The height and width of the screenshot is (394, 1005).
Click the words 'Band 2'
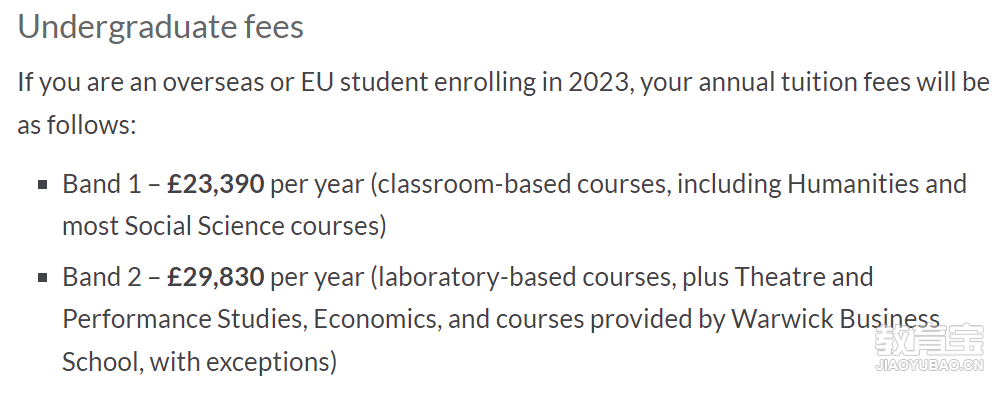101,277
